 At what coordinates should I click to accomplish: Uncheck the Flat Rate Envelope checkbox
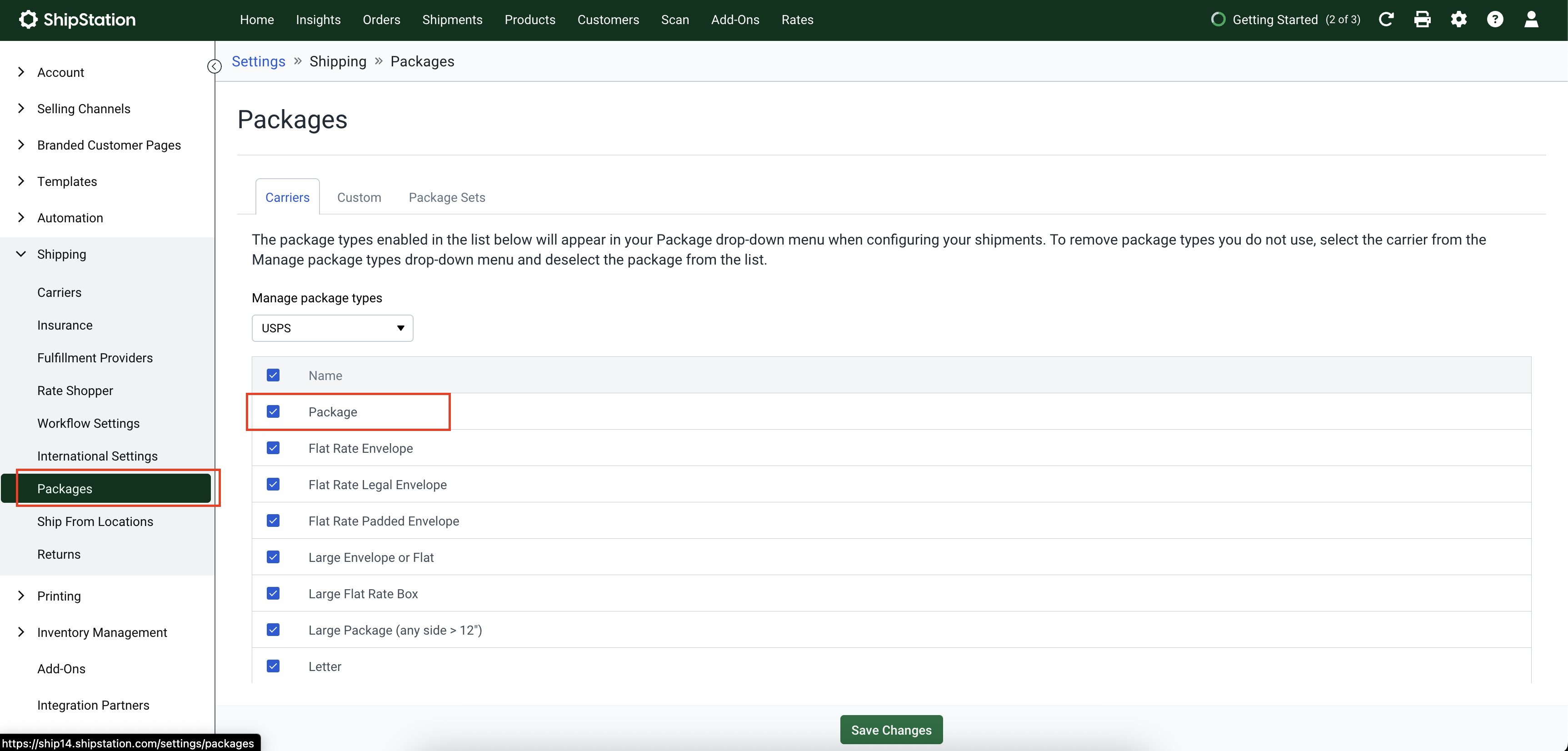click(273, 448)
